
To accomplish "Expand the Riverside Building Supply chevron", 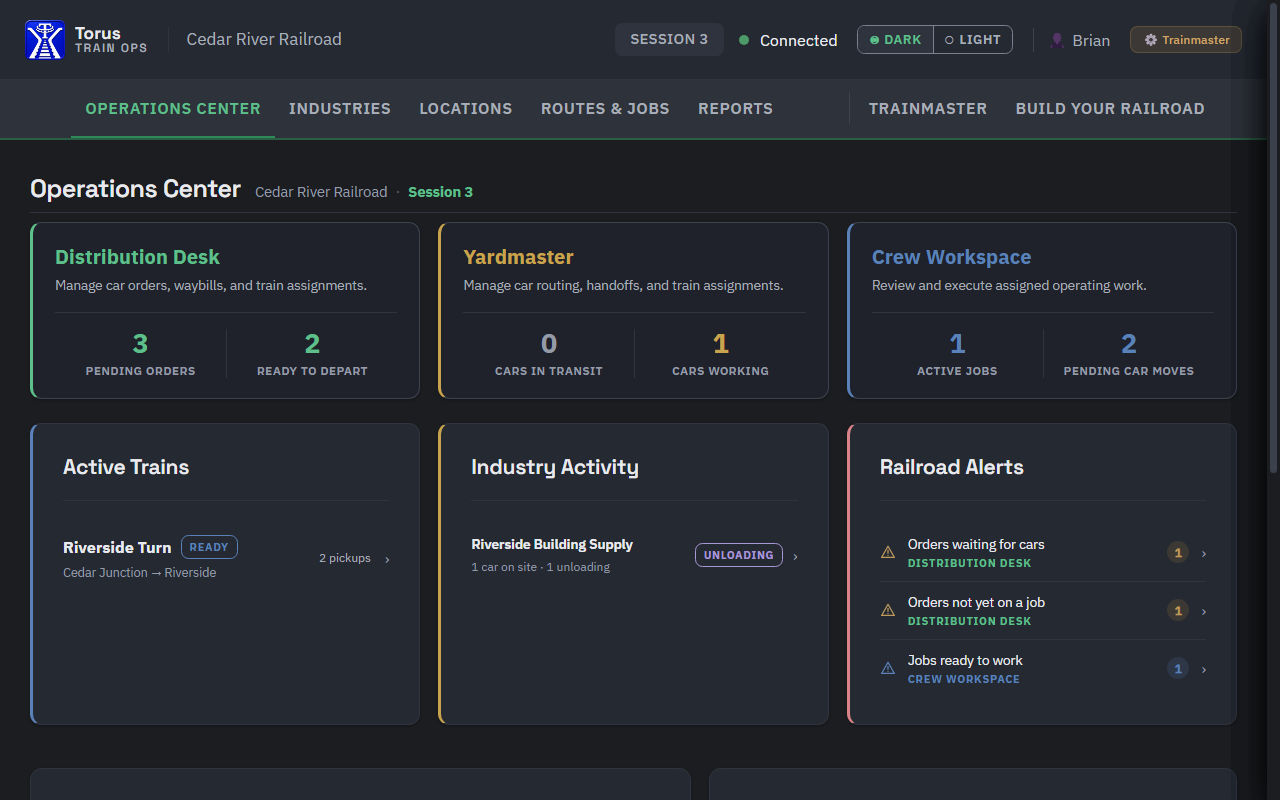I will (x=796, y=556).
